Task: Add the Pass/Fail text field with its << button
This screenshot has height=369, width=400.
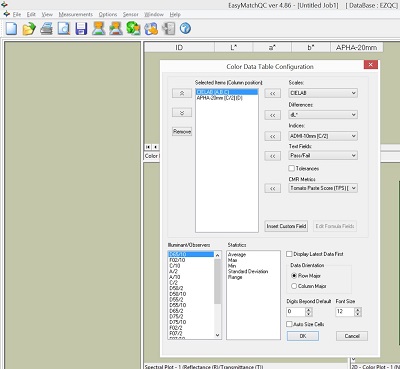Action: pyautogui.click(x=272, y=156)
